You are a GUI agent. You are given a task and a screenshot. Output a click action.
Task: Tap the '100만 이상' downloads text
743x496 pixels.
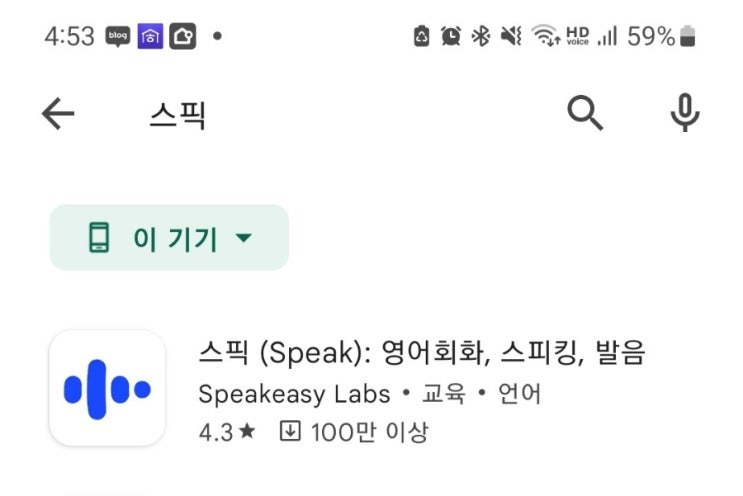[x=369, y=432]
